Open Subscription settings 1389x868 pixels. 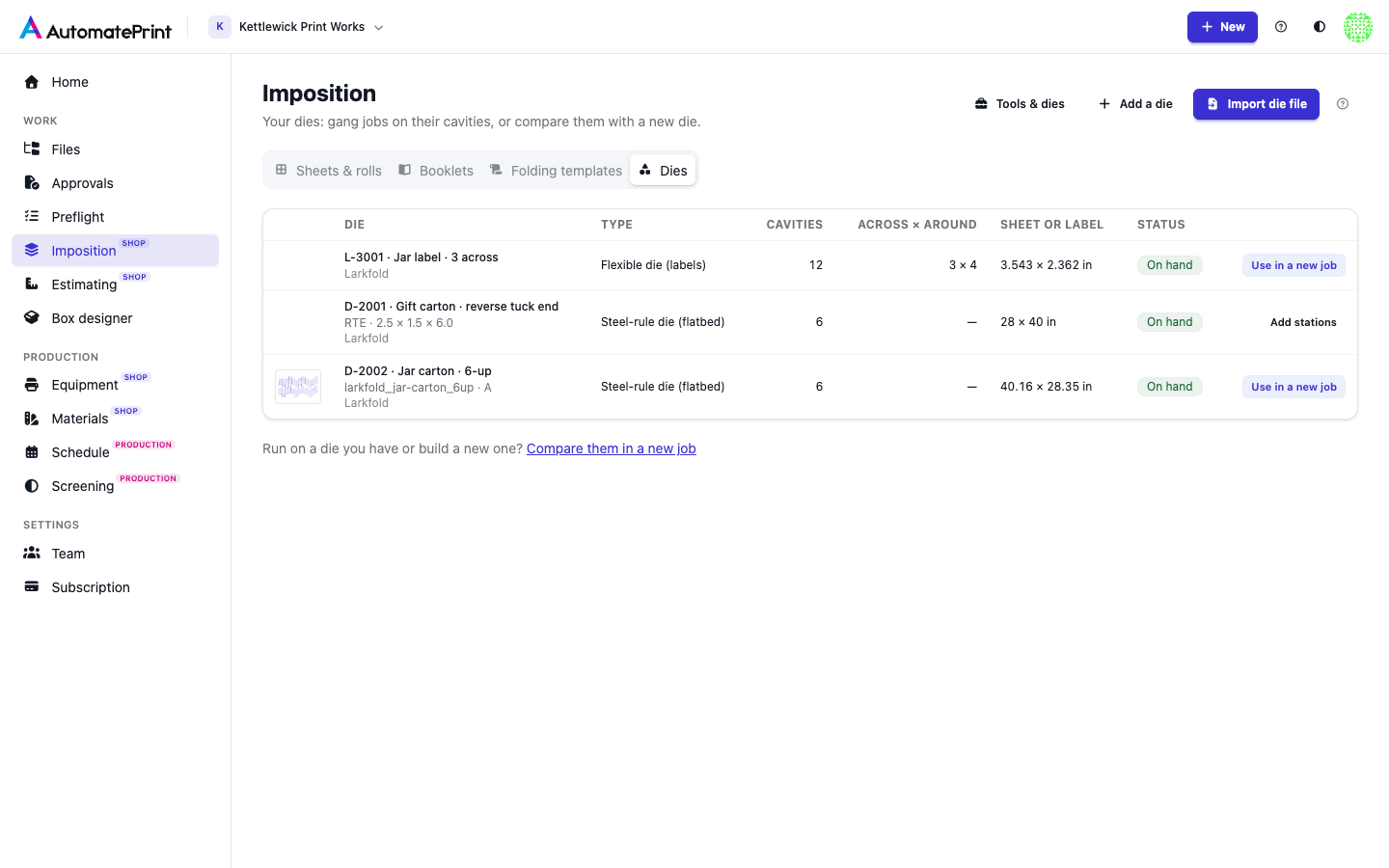pos(115,587)
